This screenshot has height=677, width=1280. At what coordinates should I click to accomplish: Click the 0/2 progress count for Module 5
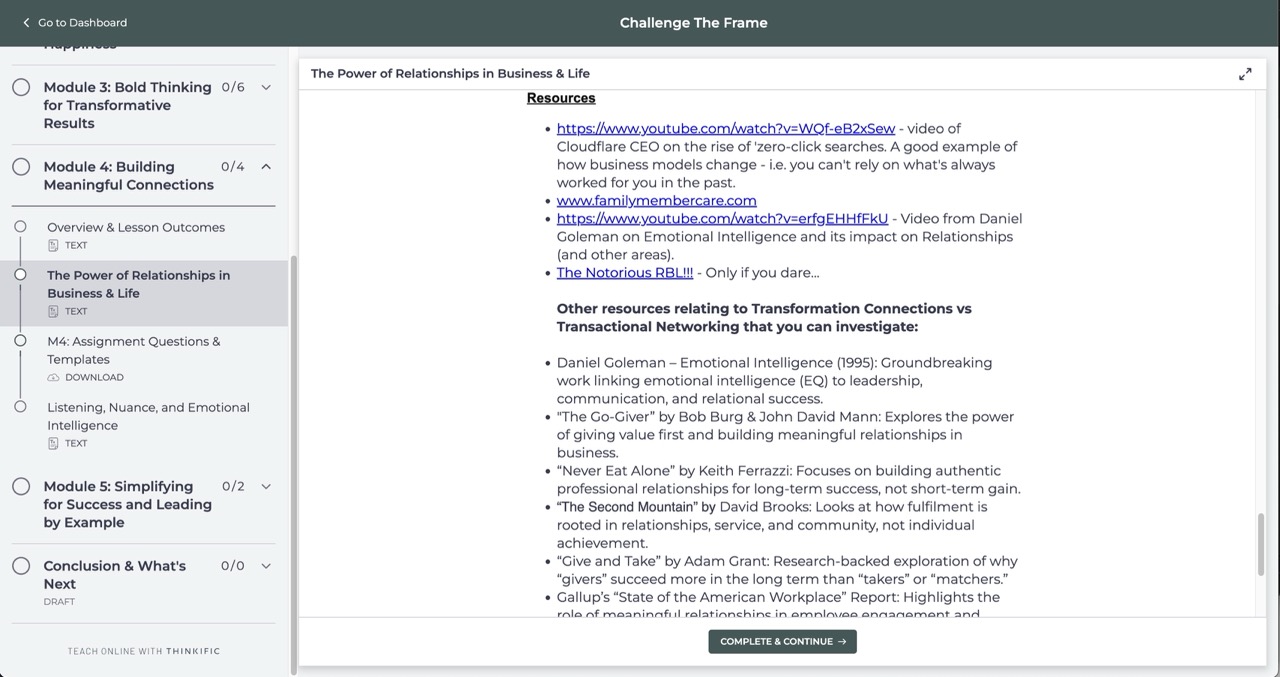[233, 487]
